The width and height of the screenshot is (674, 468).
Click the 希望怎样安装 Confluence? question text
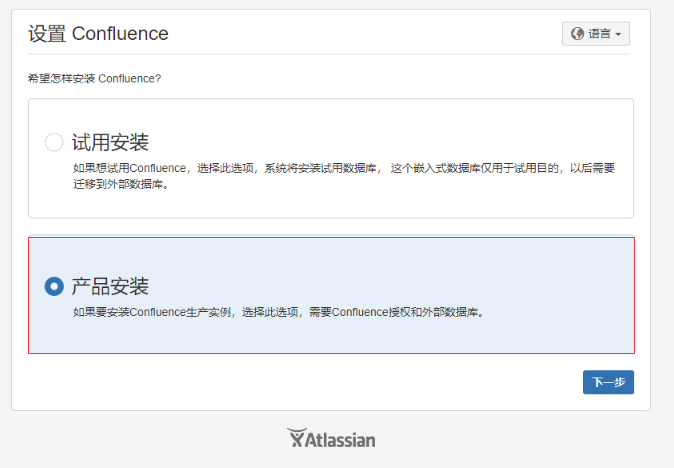point(95,79)
